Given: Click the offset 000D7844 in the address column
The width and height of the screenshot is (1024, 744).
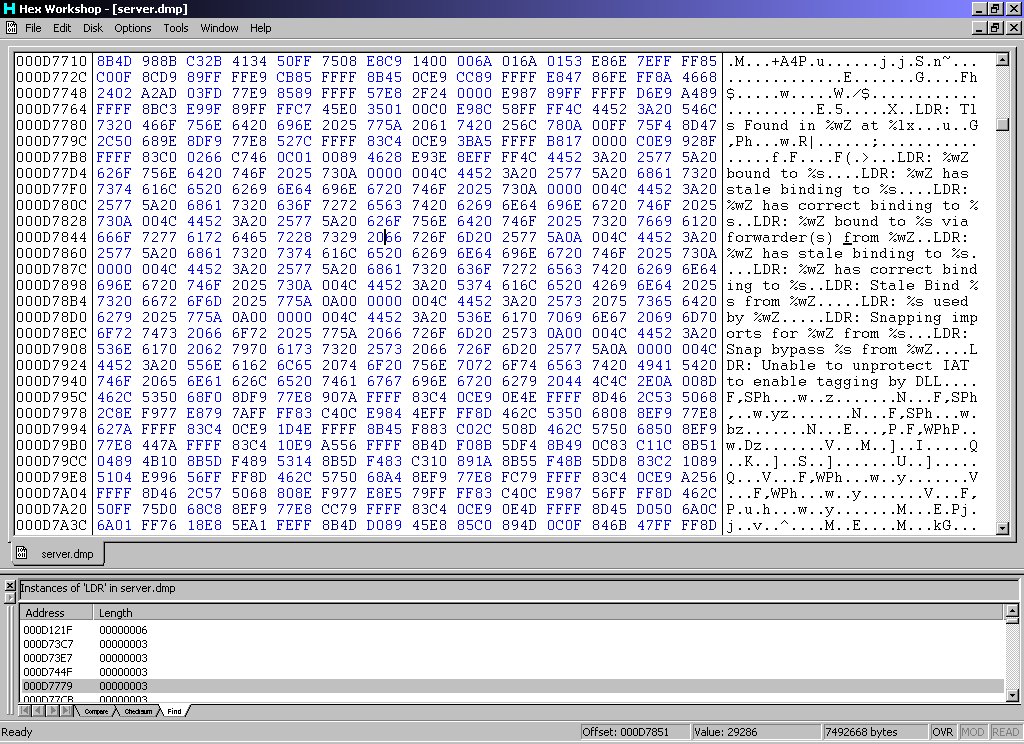Looking at the screenshot, I should click(x=52, y=237).
